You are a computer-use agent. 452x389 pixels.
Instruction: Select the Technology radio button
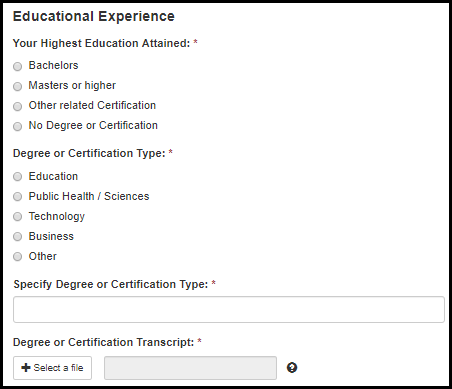[17, 216]
